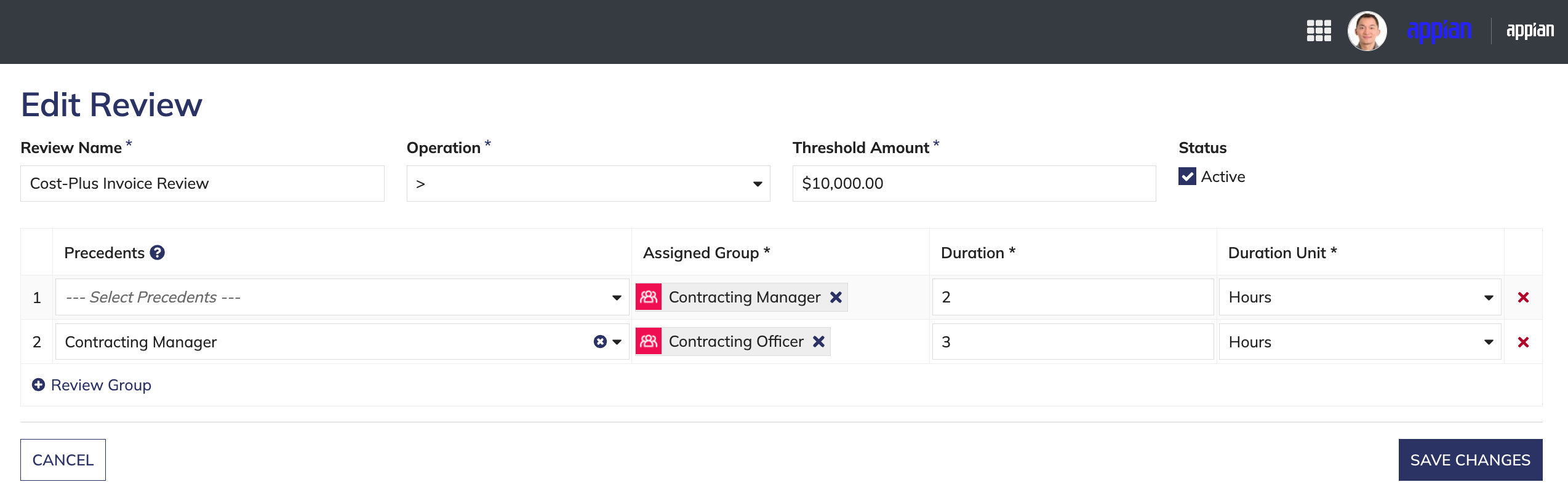1568x498 pixels.
Task: Delete review group row 1
Action: [1523, 298]
